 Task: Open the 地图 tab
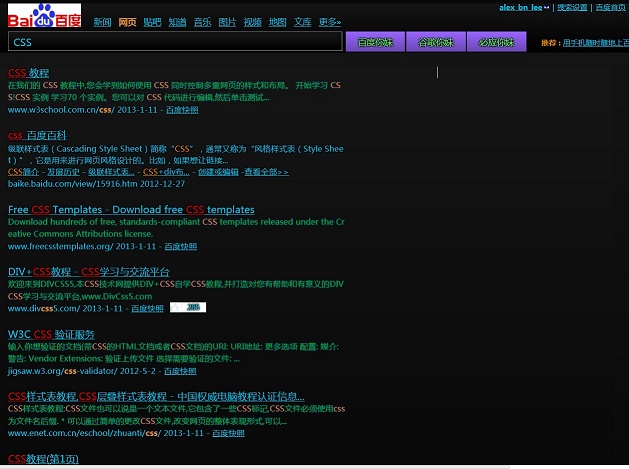(x=278, y=22)
